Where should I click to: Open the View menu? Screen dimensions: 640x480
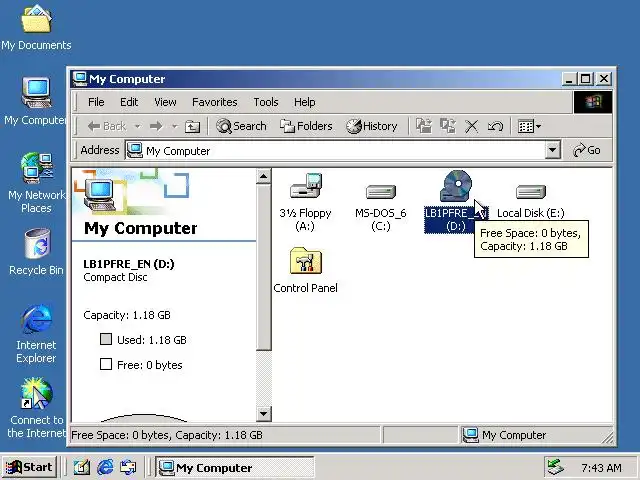point(165,102)
